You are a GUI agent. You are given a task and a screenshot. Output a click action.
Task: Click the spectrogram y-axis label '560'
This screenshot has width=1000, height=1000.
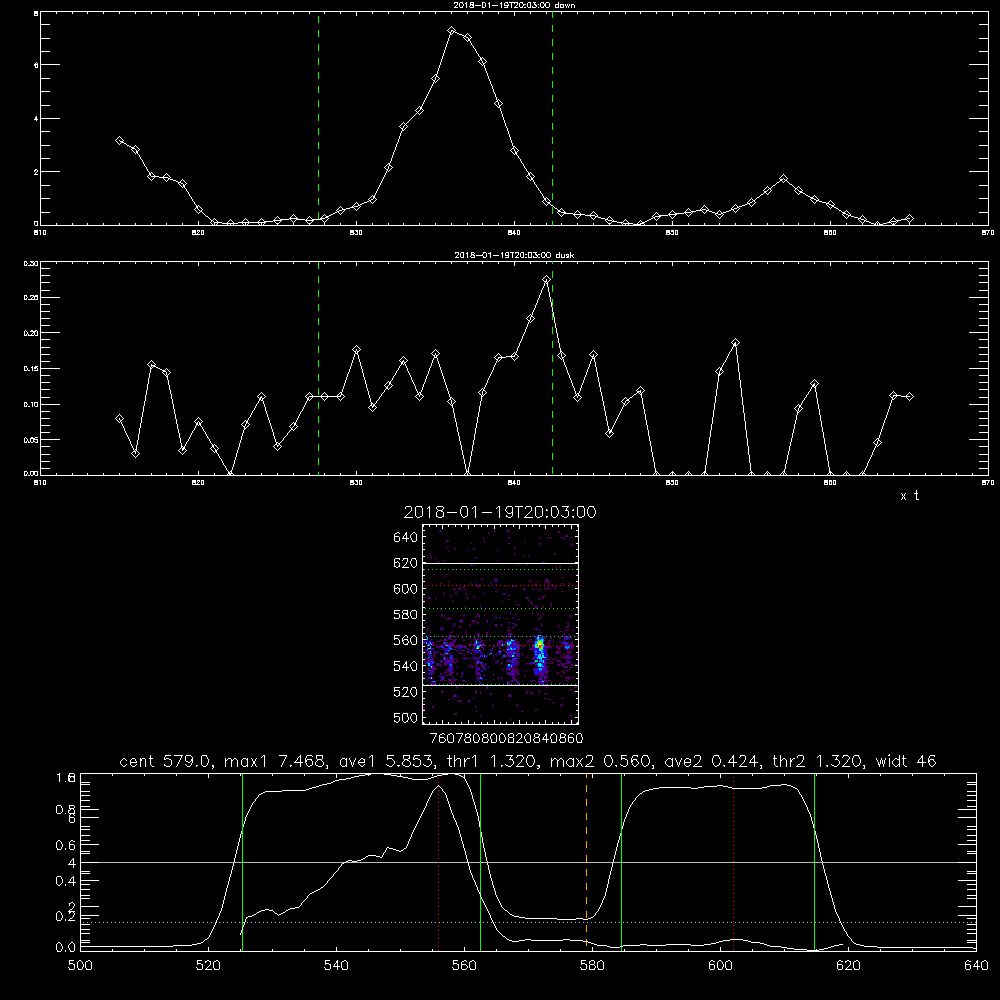click(406, 640)
